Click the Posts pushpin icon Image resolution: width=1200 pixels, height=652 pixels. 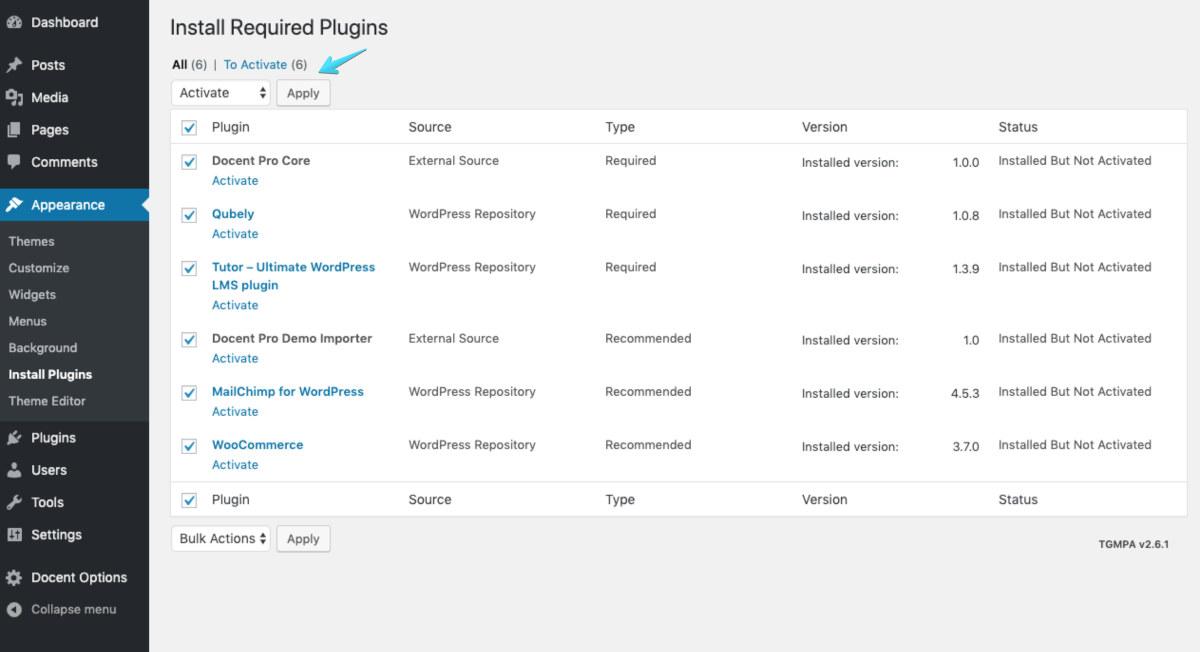[14, 65]
